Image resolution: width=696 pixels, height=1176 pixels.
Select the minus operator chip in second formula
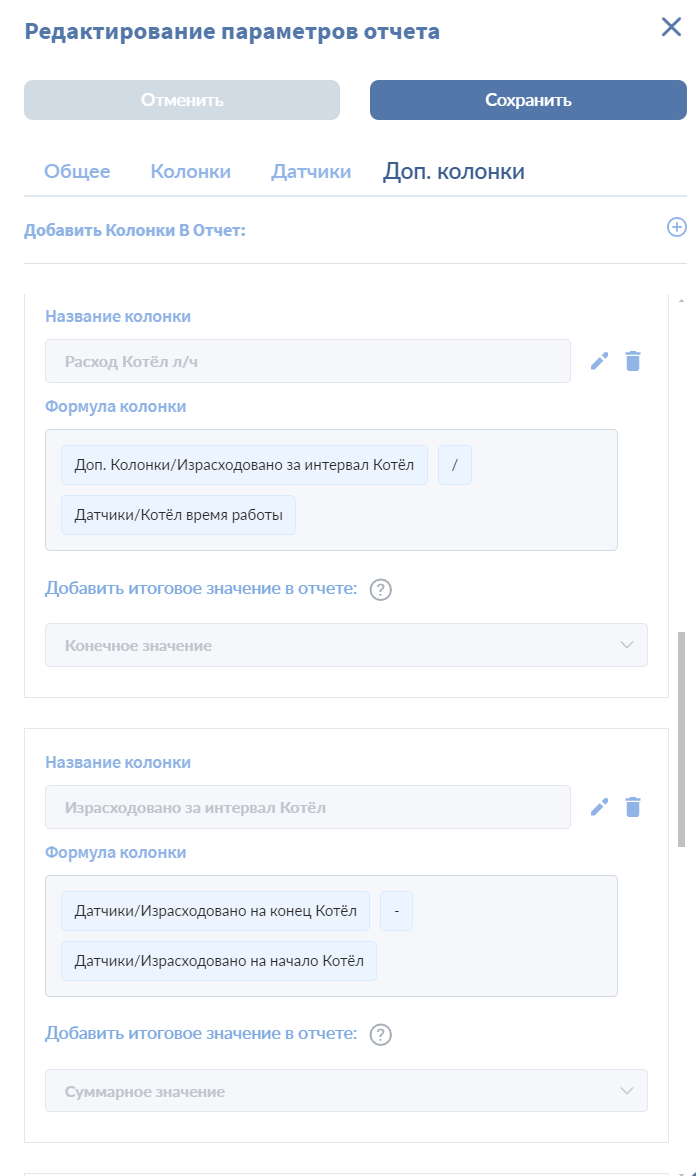pos(396,910)
